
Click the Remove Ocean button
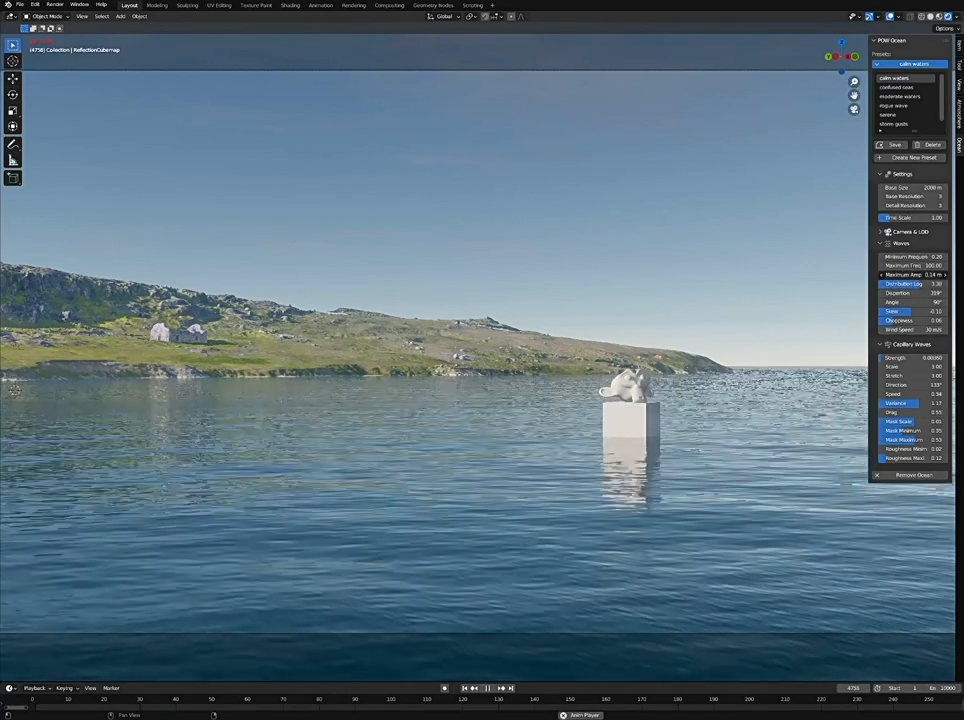pos(913,475)
